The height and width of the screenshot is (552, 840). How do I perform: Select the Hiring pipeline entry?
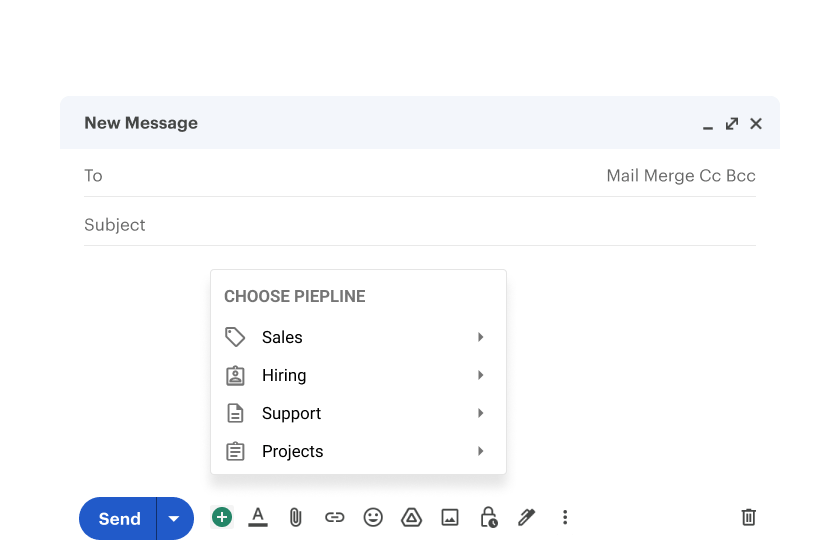[x=358, y=375]
